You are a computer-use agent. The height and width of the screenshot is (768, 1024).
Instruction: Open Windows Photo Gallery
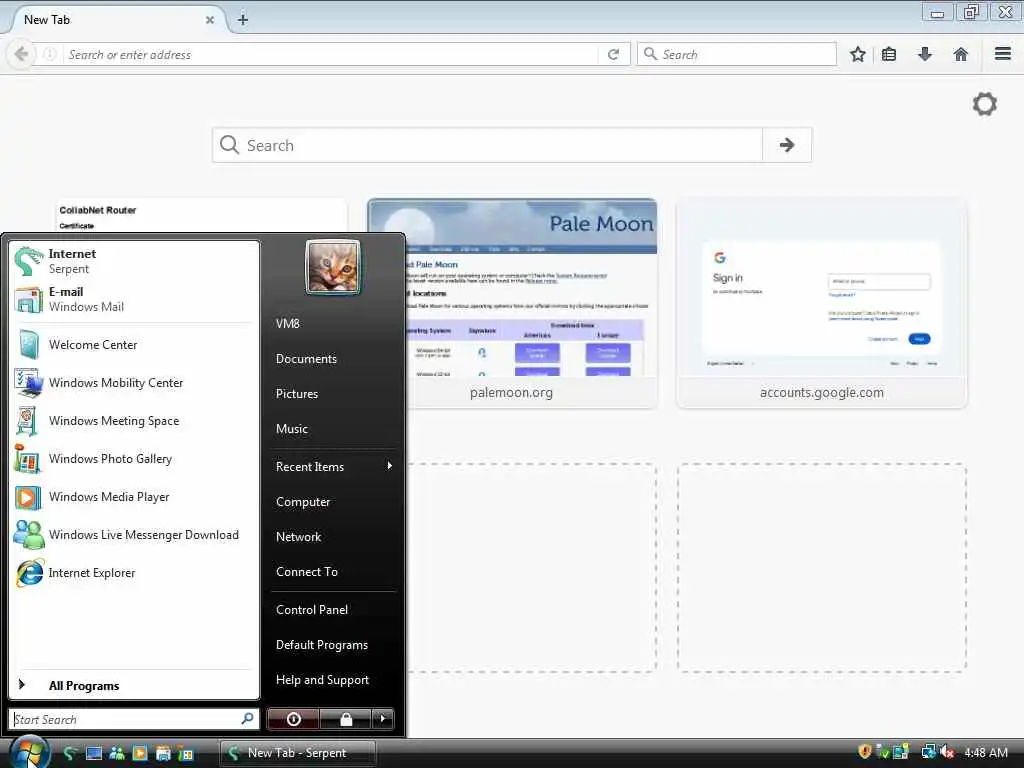tap(134, 458)
